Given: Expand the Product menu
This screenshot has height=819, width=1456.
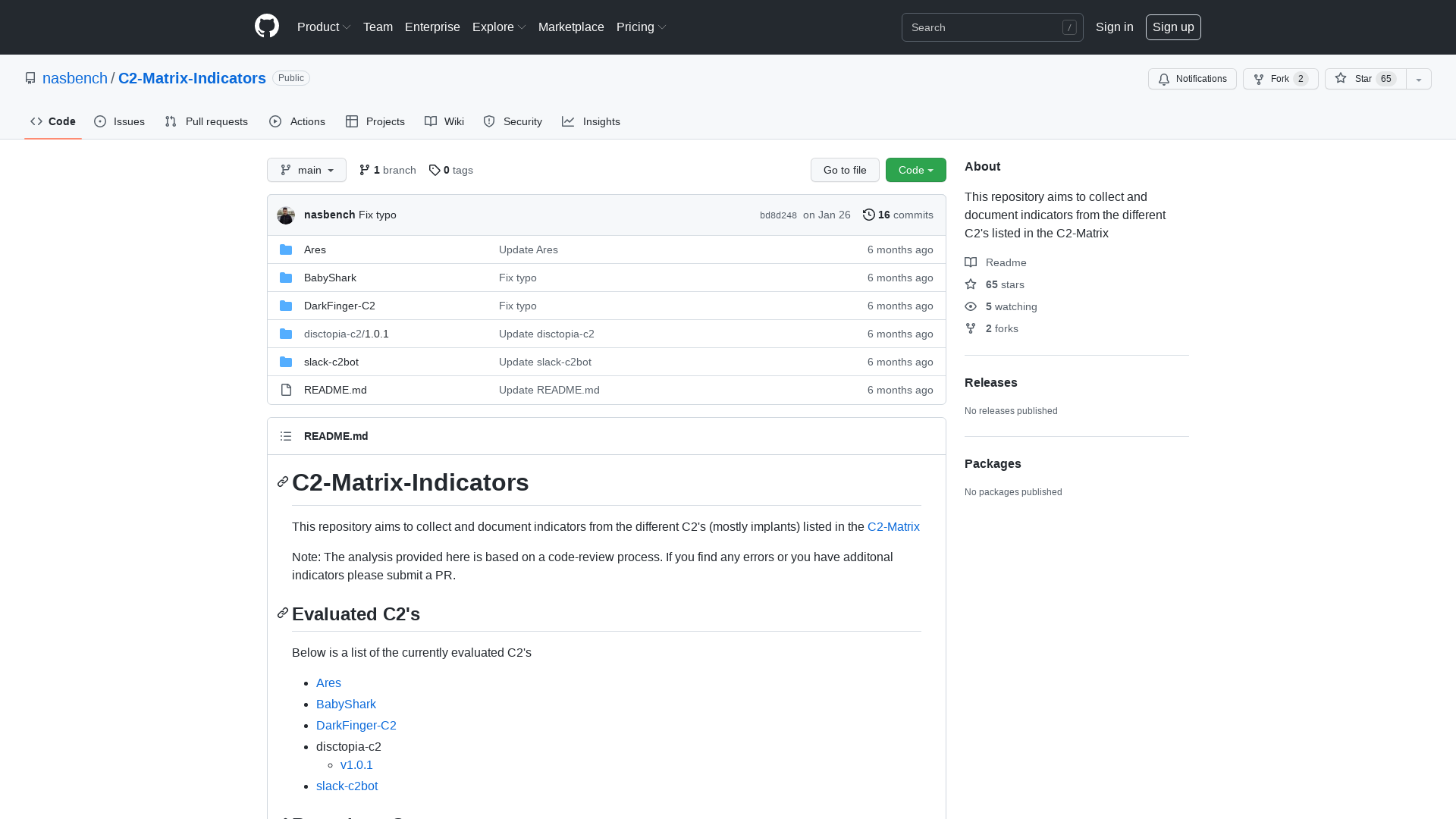Looking at the screenshot, I should pyautogui.click(x=324, y=27).
